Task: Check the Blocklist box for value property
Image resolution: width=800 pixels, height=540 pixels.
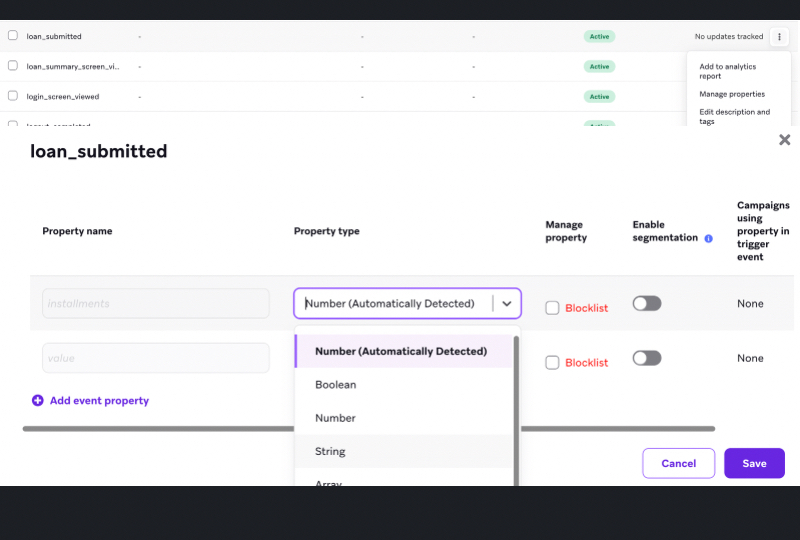Action: pos(552,363)
